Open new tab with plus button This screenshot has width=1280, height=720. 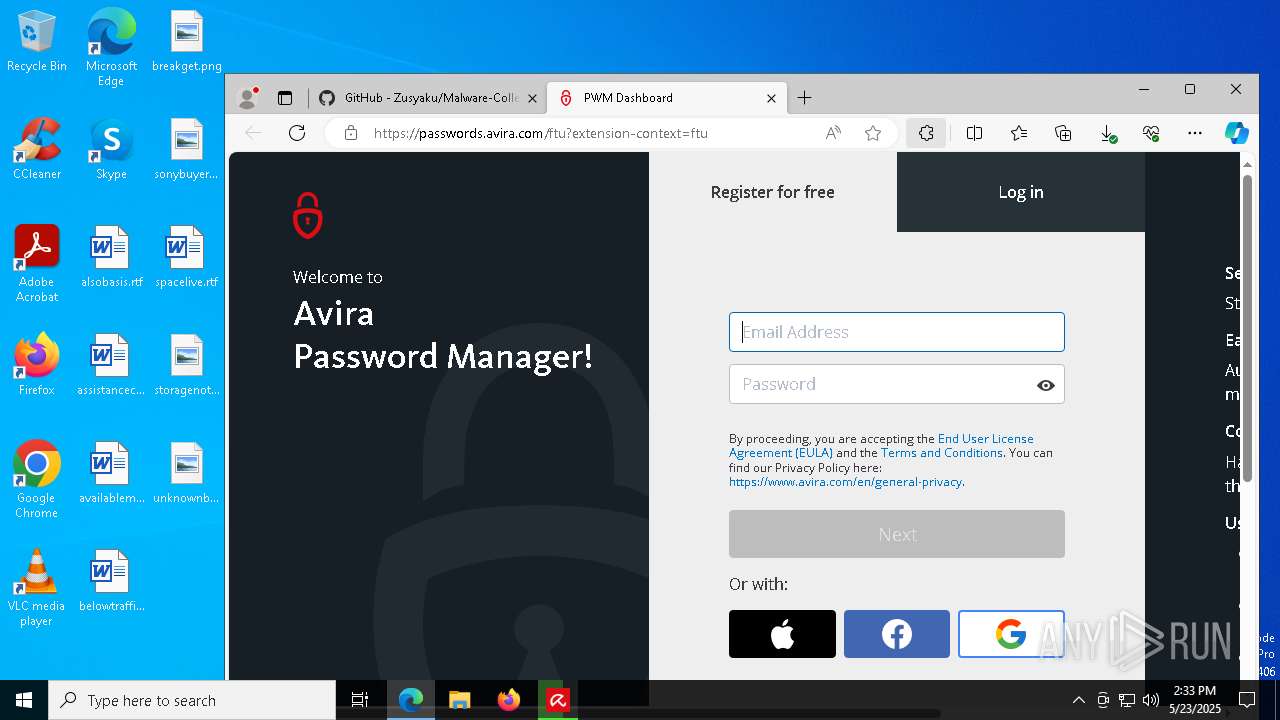805,98
